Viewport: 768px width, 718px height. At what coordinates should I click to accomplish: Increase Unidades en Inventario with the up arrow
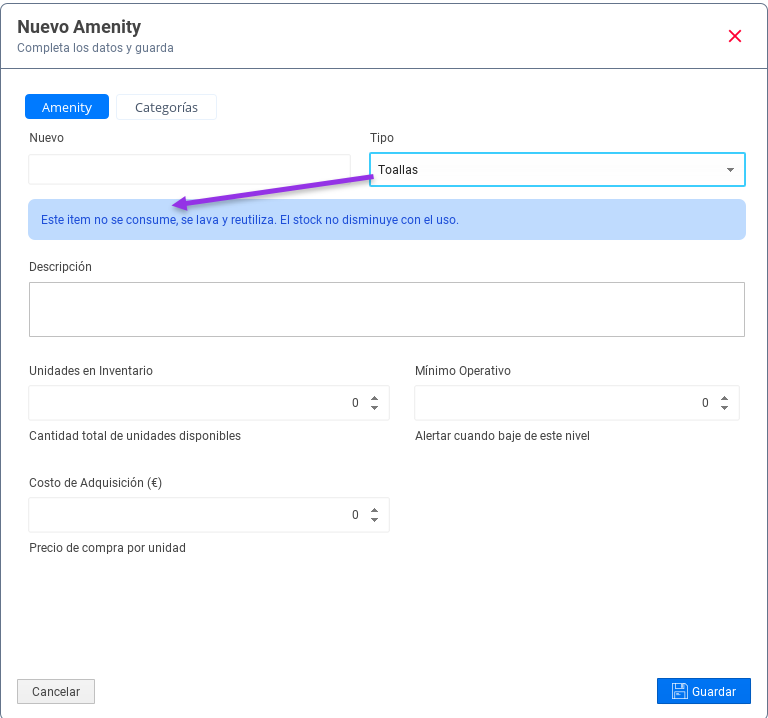374,398
